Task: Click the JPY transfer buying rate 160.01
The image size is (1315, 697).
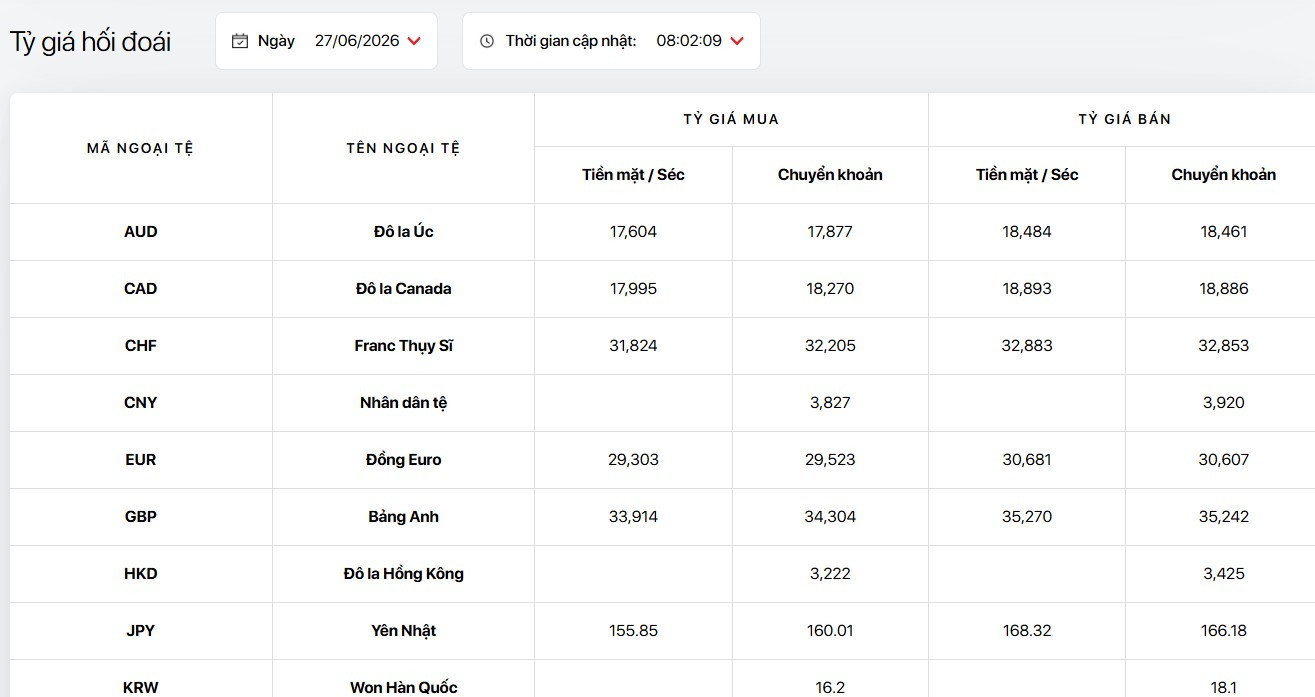Action: click(830, 631)
